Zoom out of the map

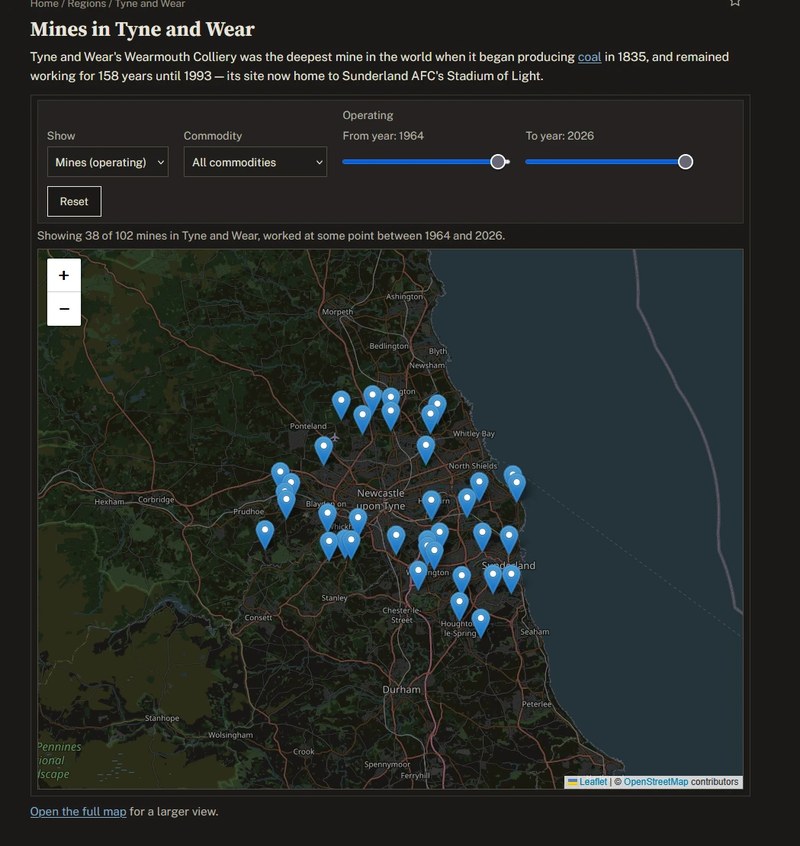click(64, 309)
